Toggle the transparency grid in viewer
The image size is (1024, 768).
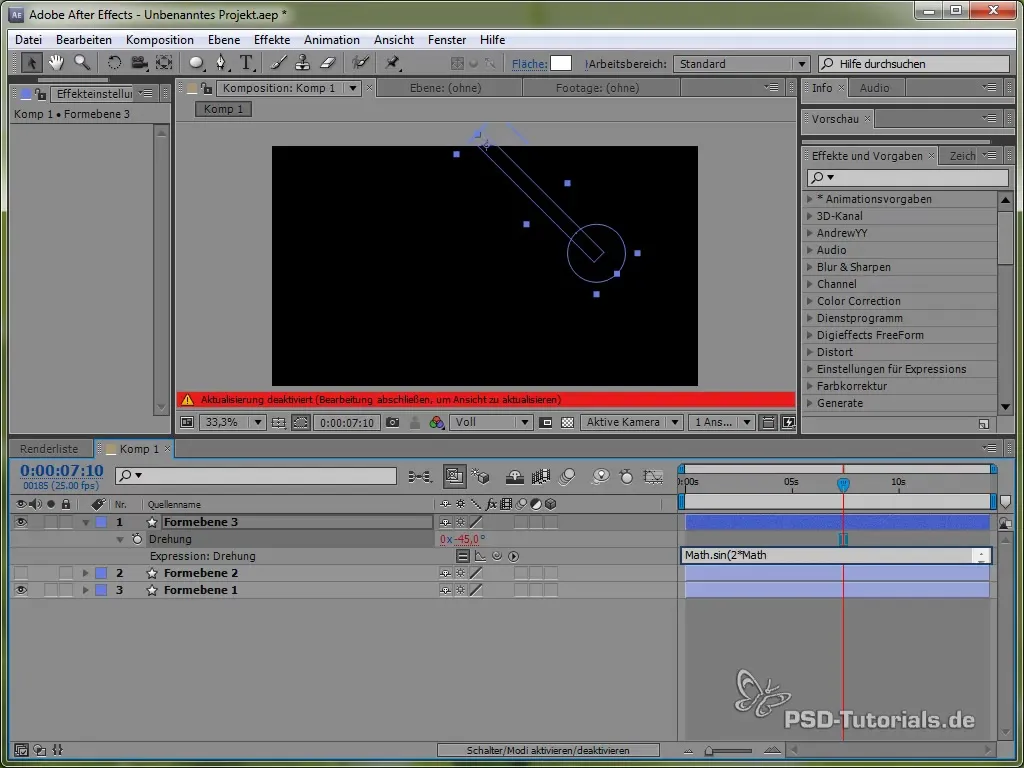[x=568, y=423]
